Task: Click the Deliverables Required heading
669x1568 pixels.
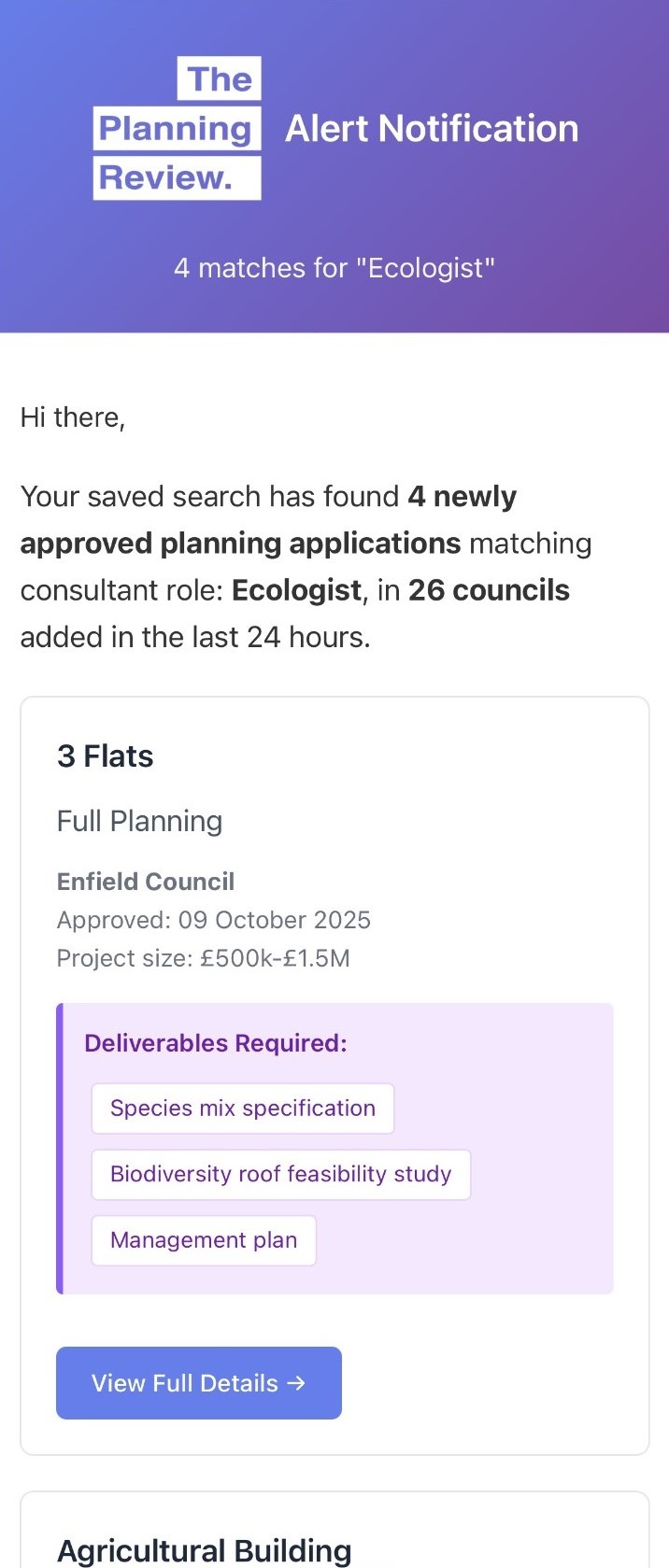Action: click(216, 1043)
